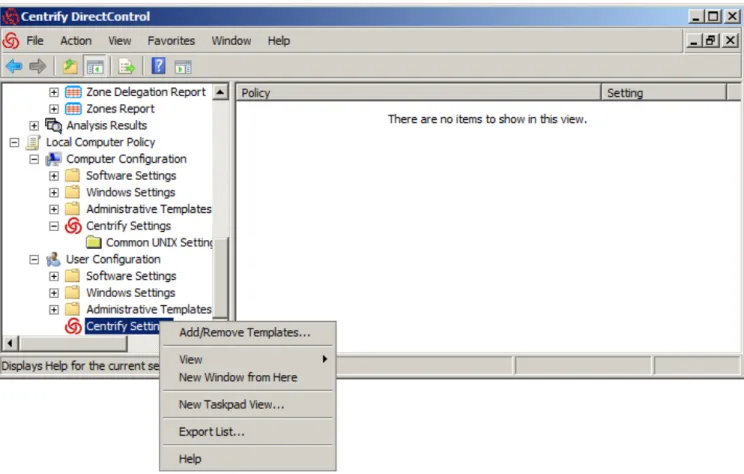Click the Zones Report icon
Image resolution: width=744 pixels, height=474 pixels.
[x=73, y=109]
